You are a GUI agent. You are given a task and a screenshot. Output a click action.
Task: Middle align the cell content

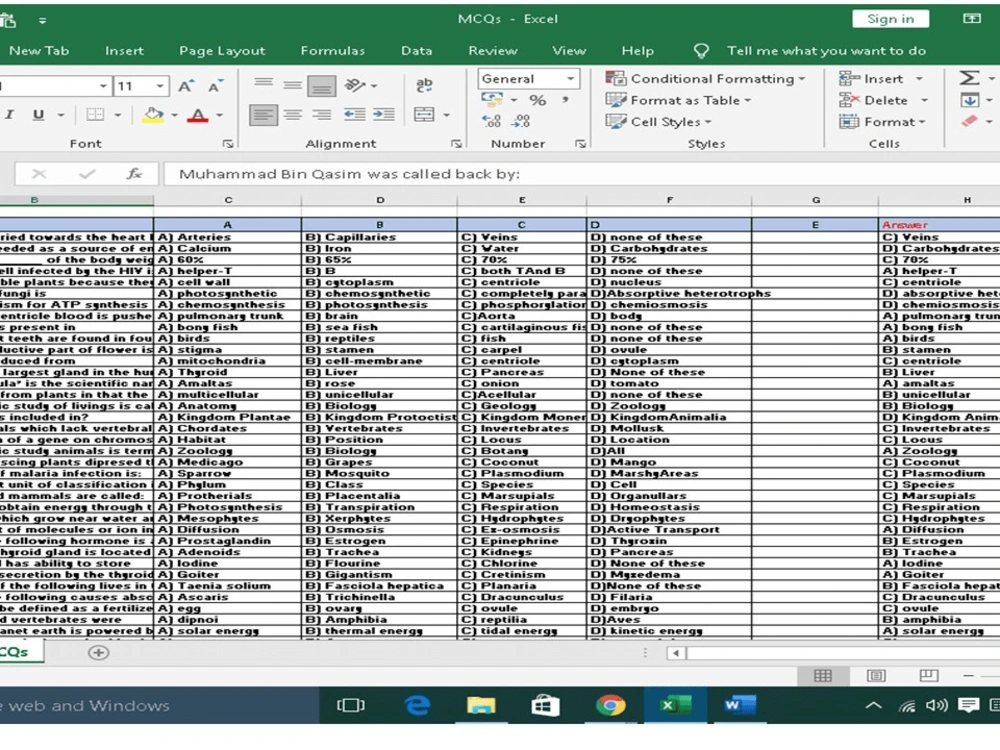(293, 85)
